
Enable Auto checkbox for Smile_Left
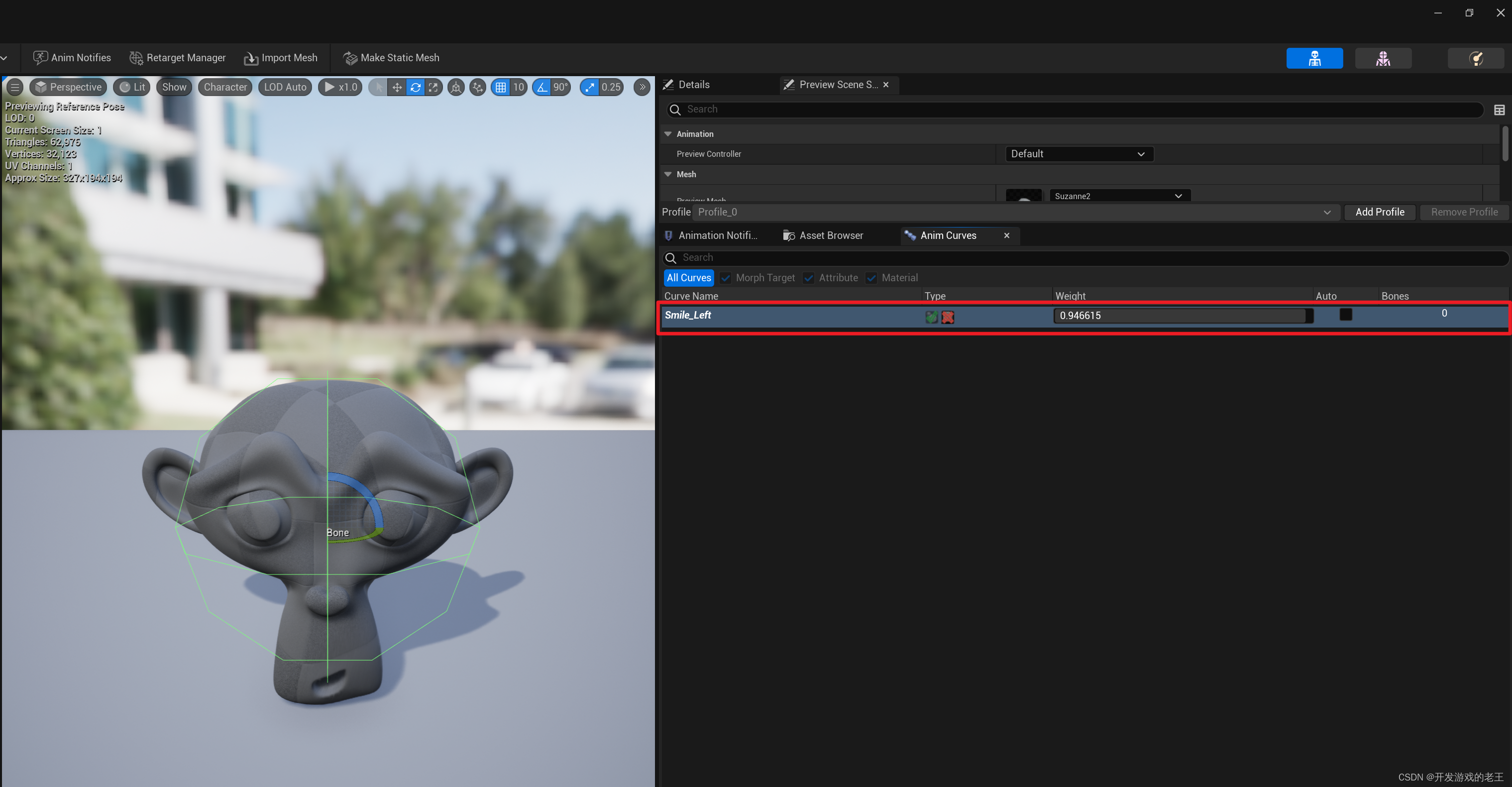tap(1345, 315)
